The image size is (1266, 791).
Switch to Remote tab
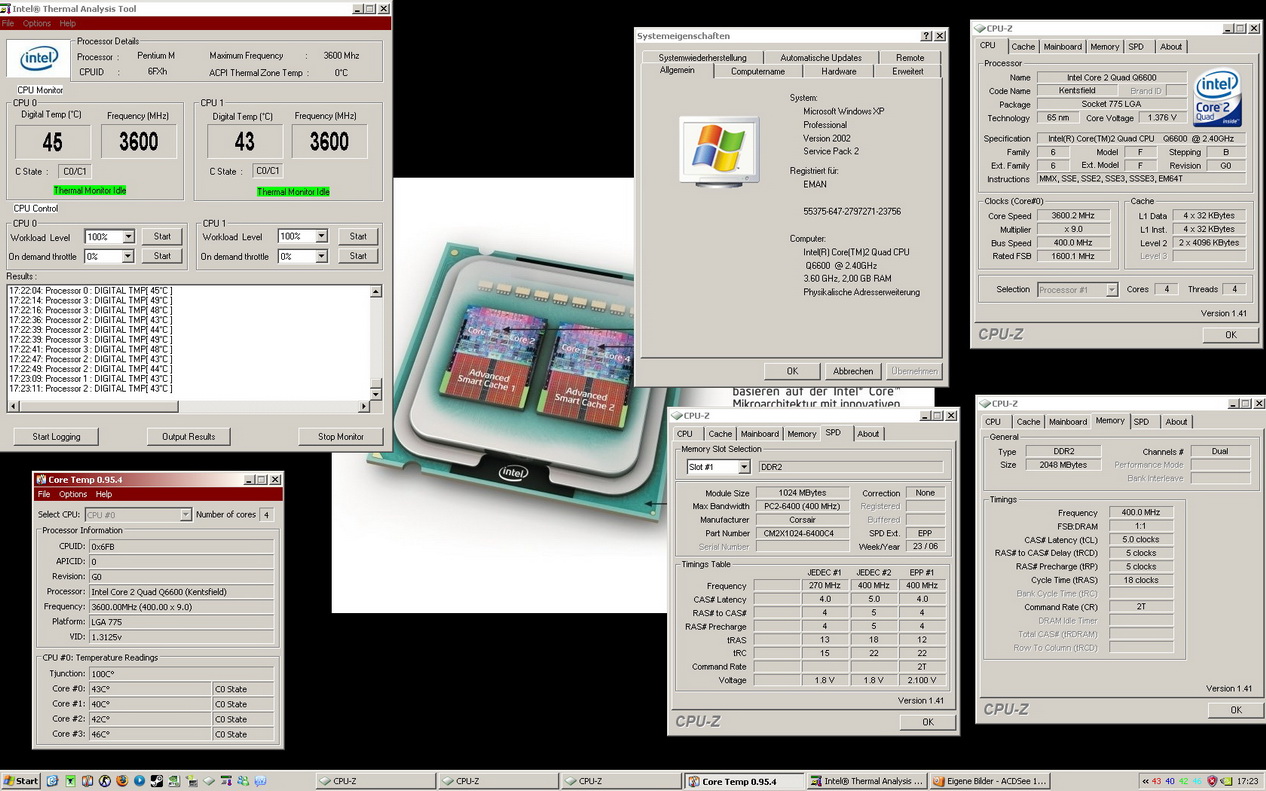910,58
